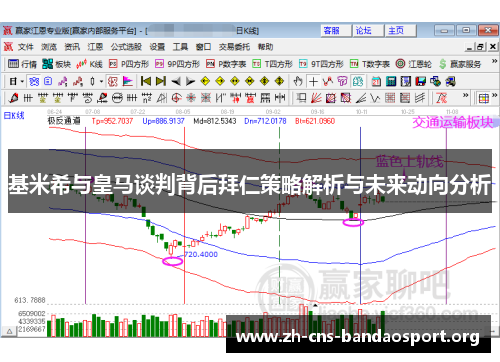Click the calendar date icon
500x362 pixels.
376,81
